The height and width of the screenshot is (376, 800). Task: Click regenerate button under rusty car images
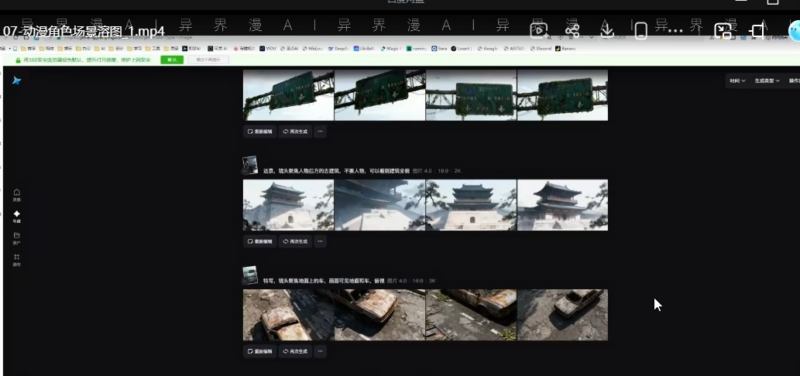[295, 352]
